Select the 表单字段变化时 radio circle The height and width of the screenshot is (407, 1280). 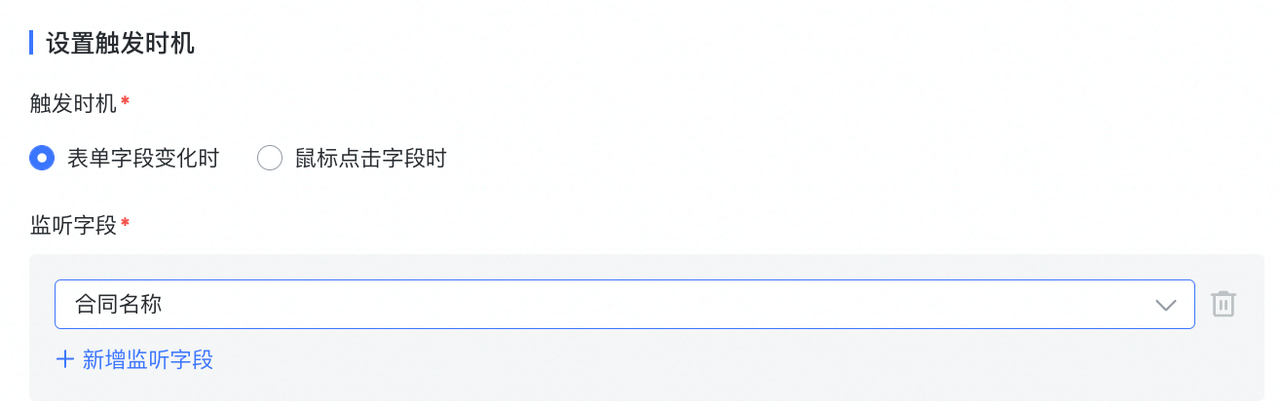[x=41, y=158]
